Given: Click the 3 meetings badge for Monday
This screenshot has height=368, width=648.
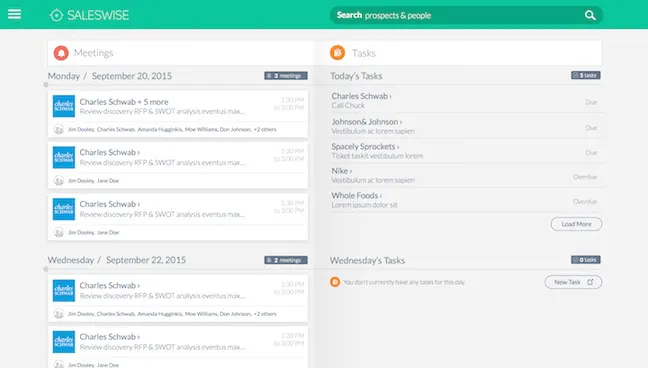Looking at the screenshot, I should (286, 76).
